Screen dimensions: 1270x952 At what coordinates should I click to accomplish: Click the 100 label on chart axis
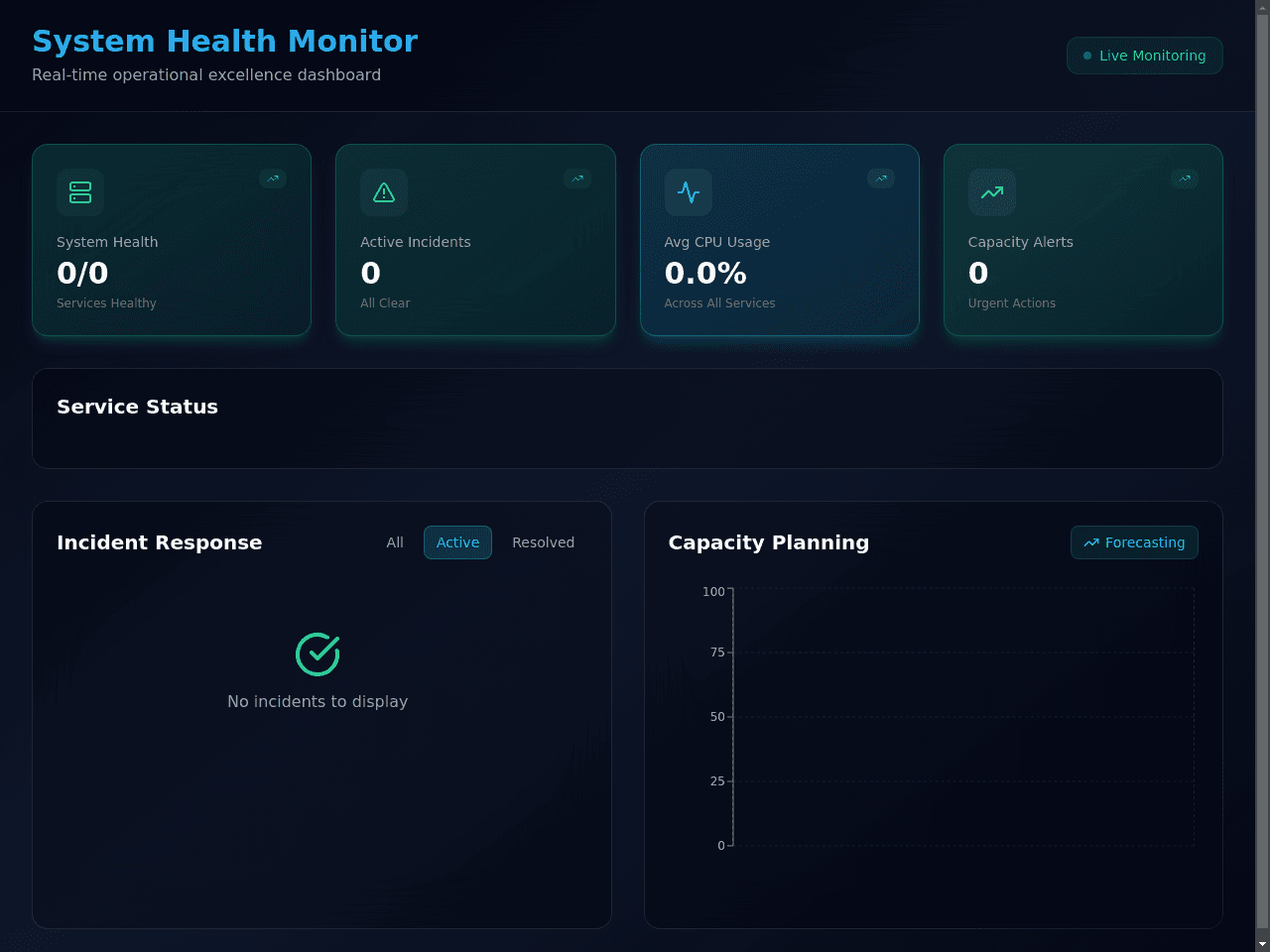tap(713, 592)
